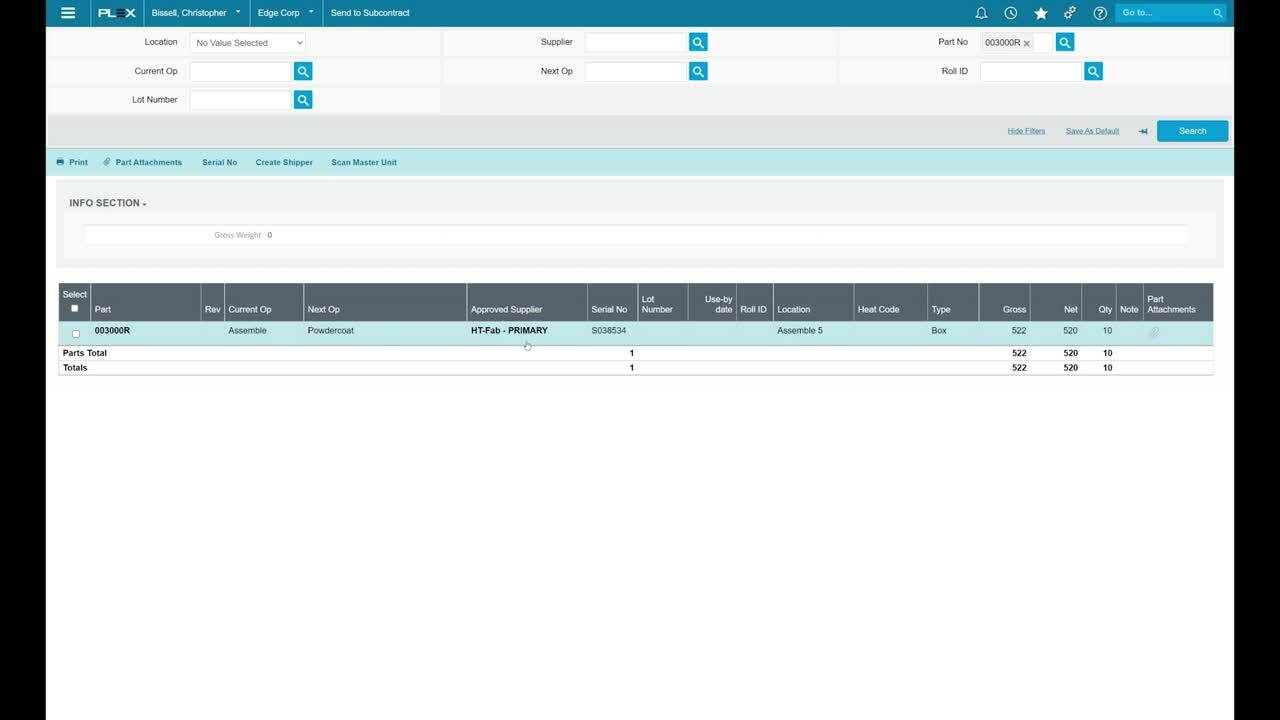Viewport: 1280px width, 720px height.
Task: Click the Net column header
Action: point(1056,302)
